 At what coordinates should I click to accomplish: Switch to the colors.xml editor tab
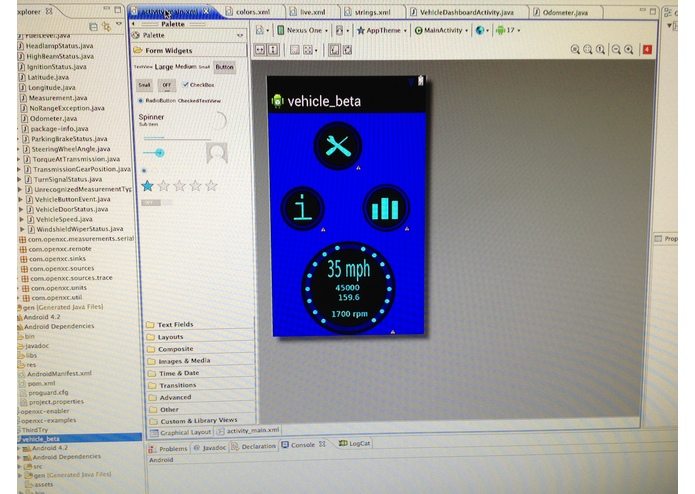point(253,12)
